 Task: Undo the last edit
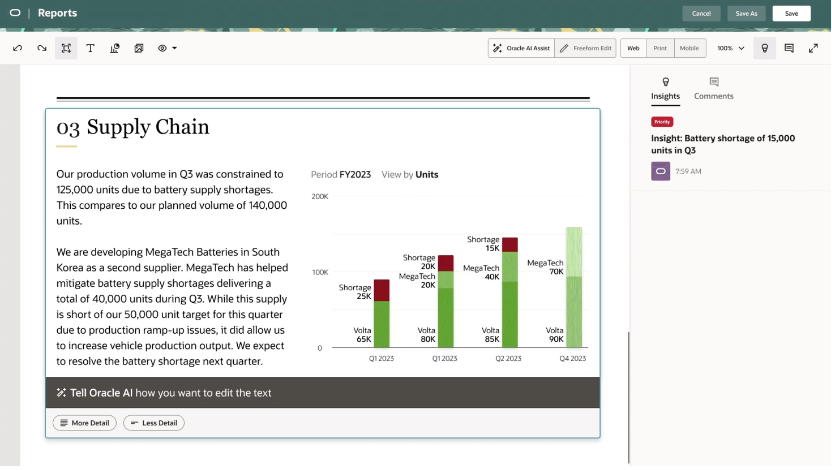point(18,48)
